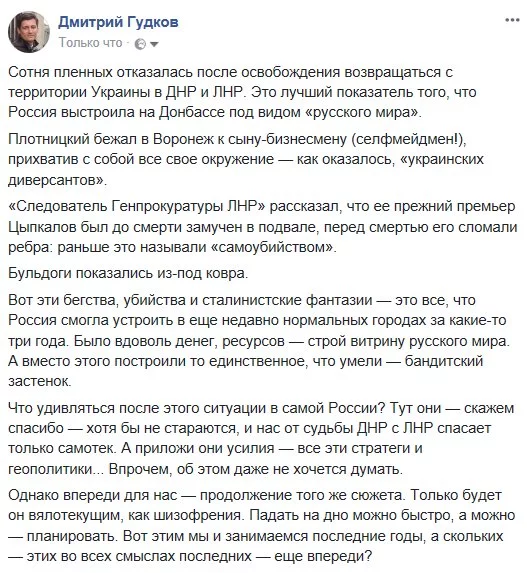This screenshot has height=573, width=527.
Task: Click the 'Только что' post timestamp
Action: point(91,43)
